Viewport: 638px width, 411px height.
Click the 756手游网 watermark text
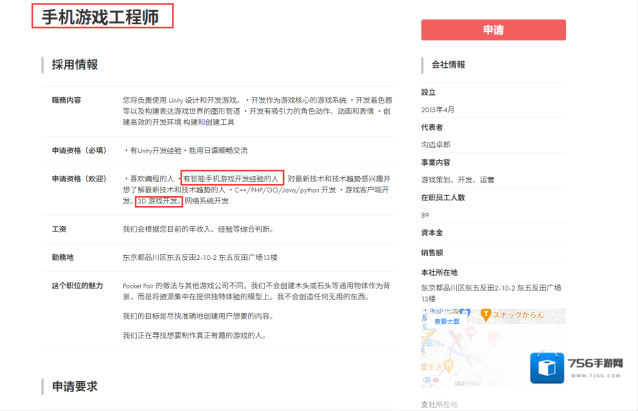598,361
